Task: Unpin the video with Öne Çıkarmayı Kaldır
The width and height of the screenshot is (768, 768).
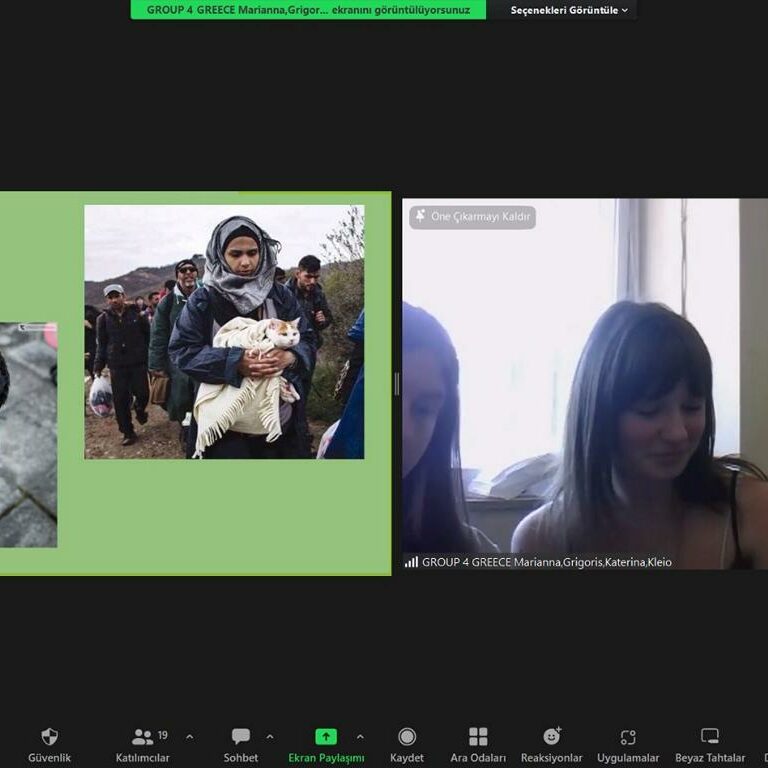Action: tap(472, 217)
